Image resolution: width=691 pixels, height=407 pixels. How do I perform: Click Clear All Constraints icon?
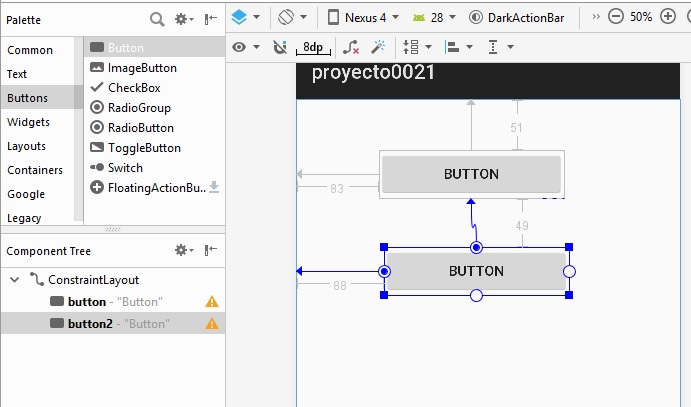[351, 47]
